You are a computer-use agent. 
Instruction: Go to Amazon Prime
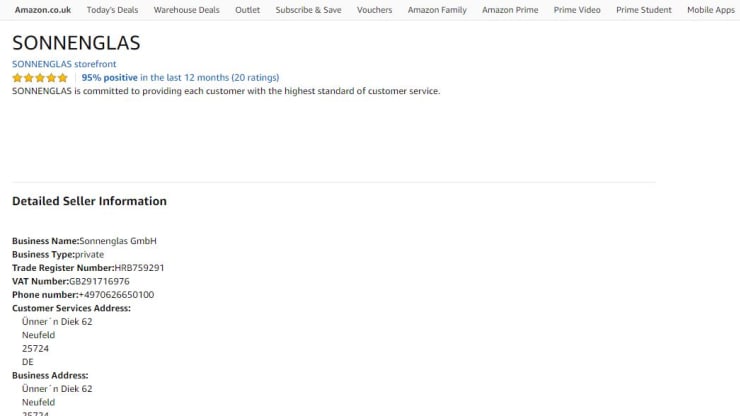click(x=510, y=10)
